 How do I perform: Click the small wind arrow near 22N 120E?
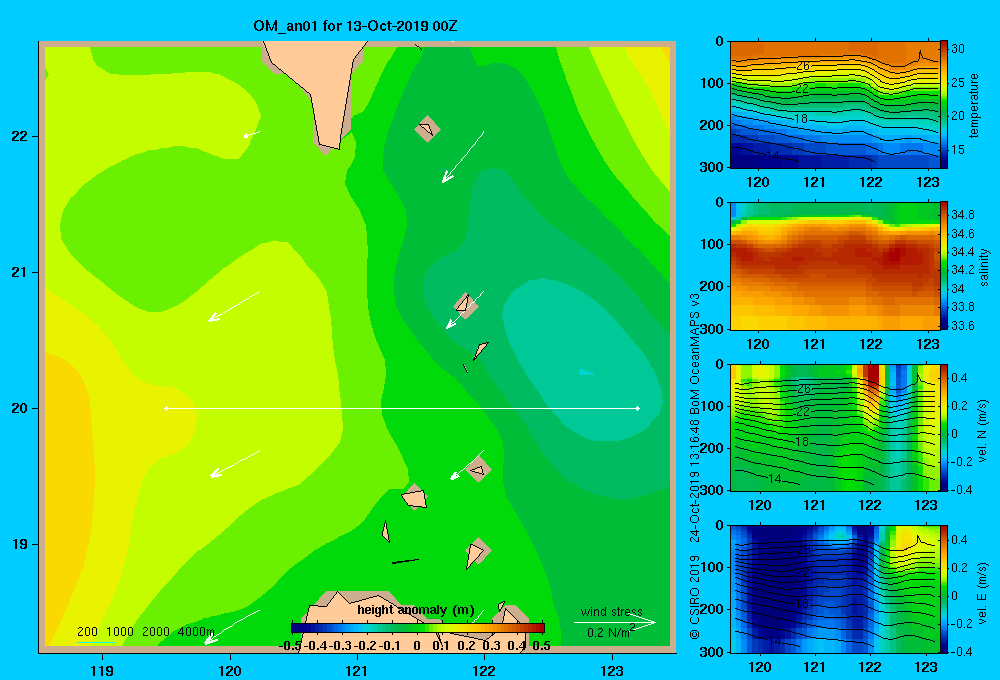[x=252, y=135]
